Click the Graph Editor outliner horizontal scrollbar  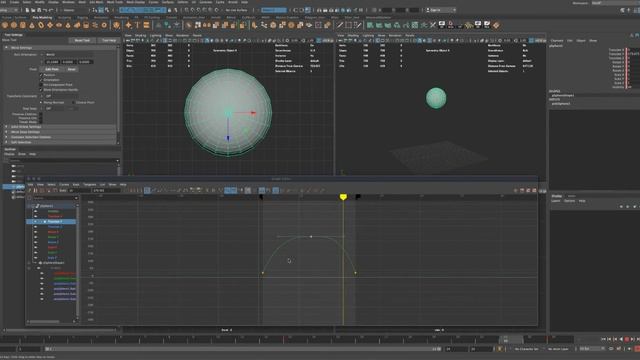pos(44,322)
